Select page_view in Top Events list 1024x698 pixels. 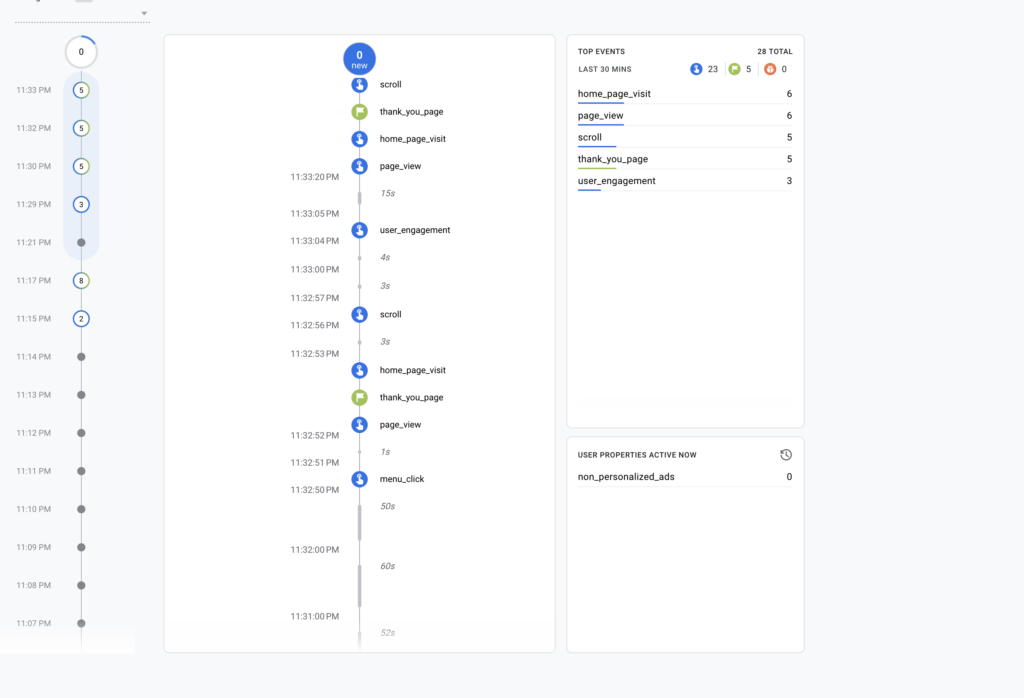pos(600,116)
